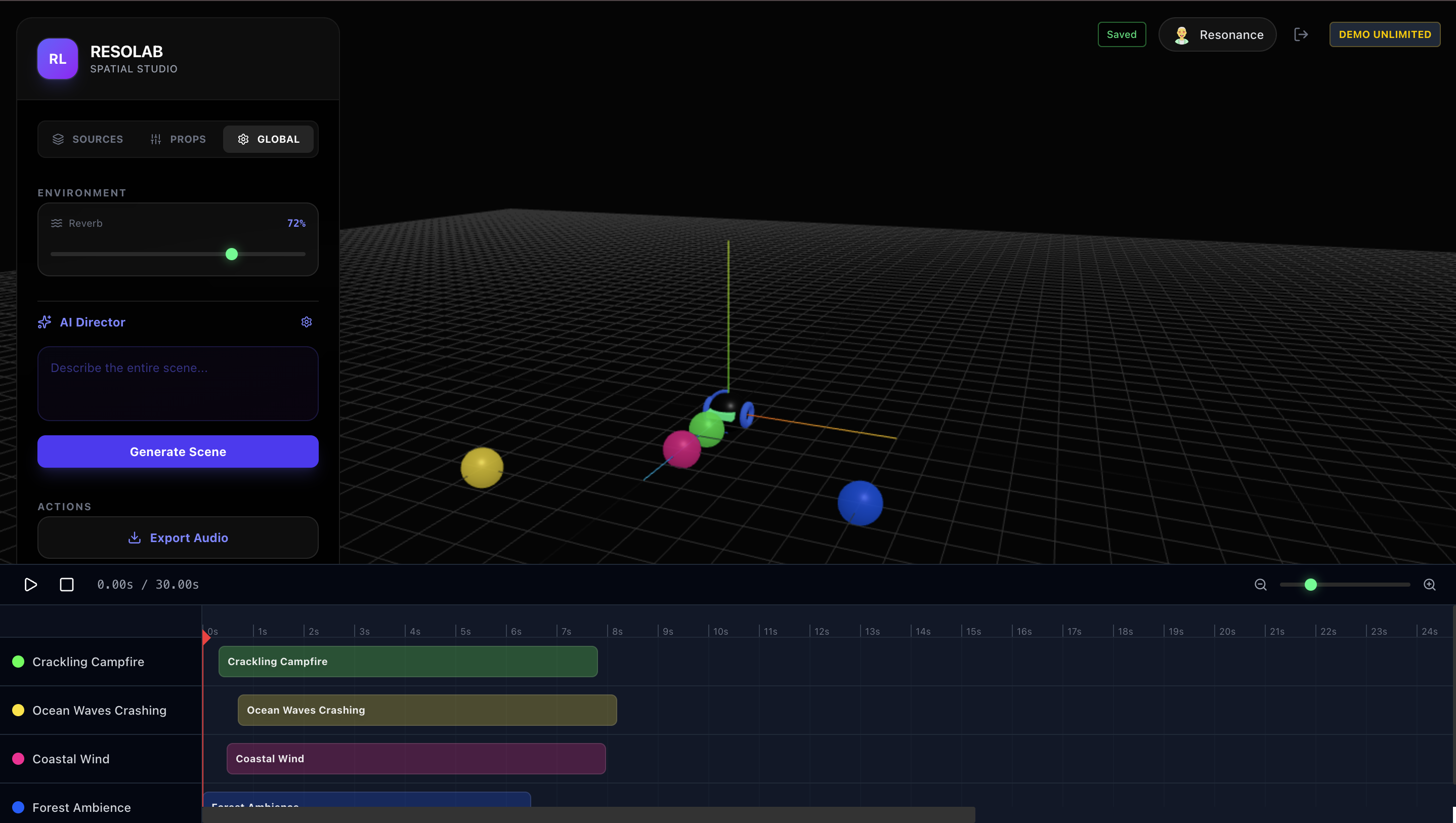Select the pink sphere in the 3D viewport
The height and width of the screenshot is (823, 1456).
(x=681, y=449)
